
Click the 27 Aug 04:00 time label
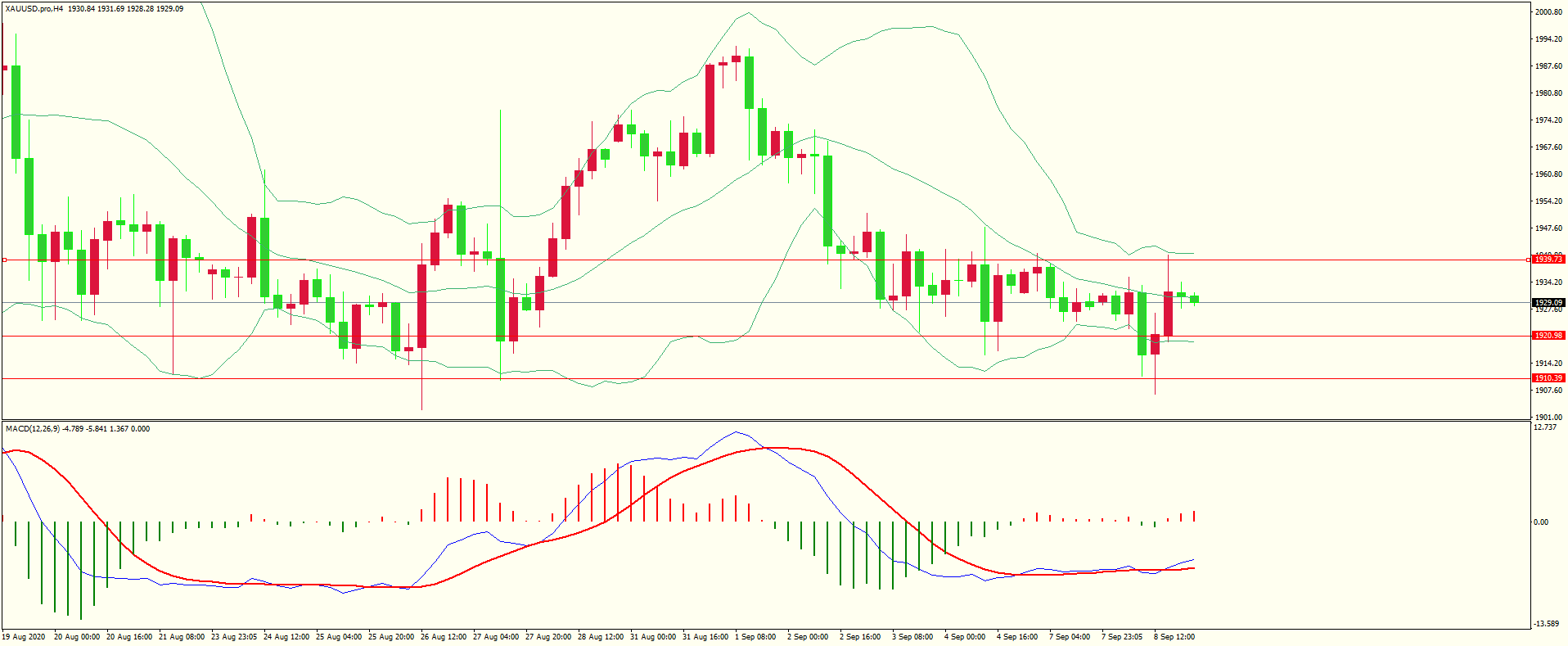tap(496, 637)
